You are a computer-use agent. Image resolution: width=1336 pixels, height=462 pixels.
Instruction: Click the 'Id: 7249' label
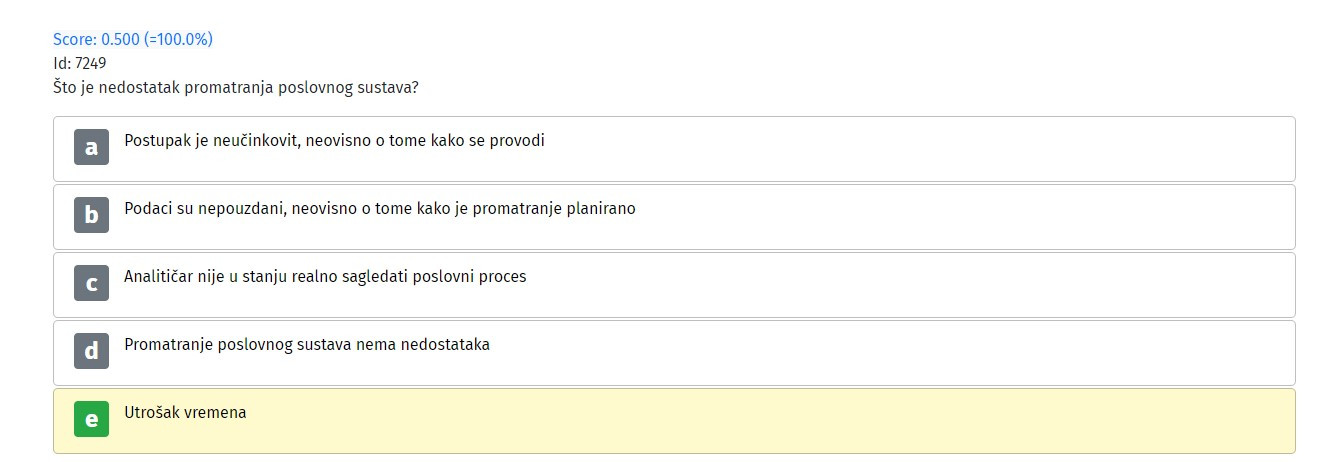point(80,63)
